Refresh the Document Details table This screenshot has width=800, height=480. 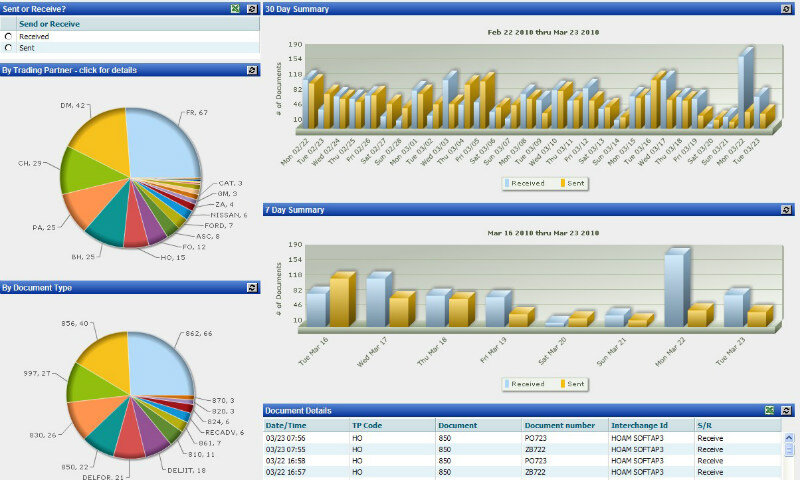click(786, 410)
